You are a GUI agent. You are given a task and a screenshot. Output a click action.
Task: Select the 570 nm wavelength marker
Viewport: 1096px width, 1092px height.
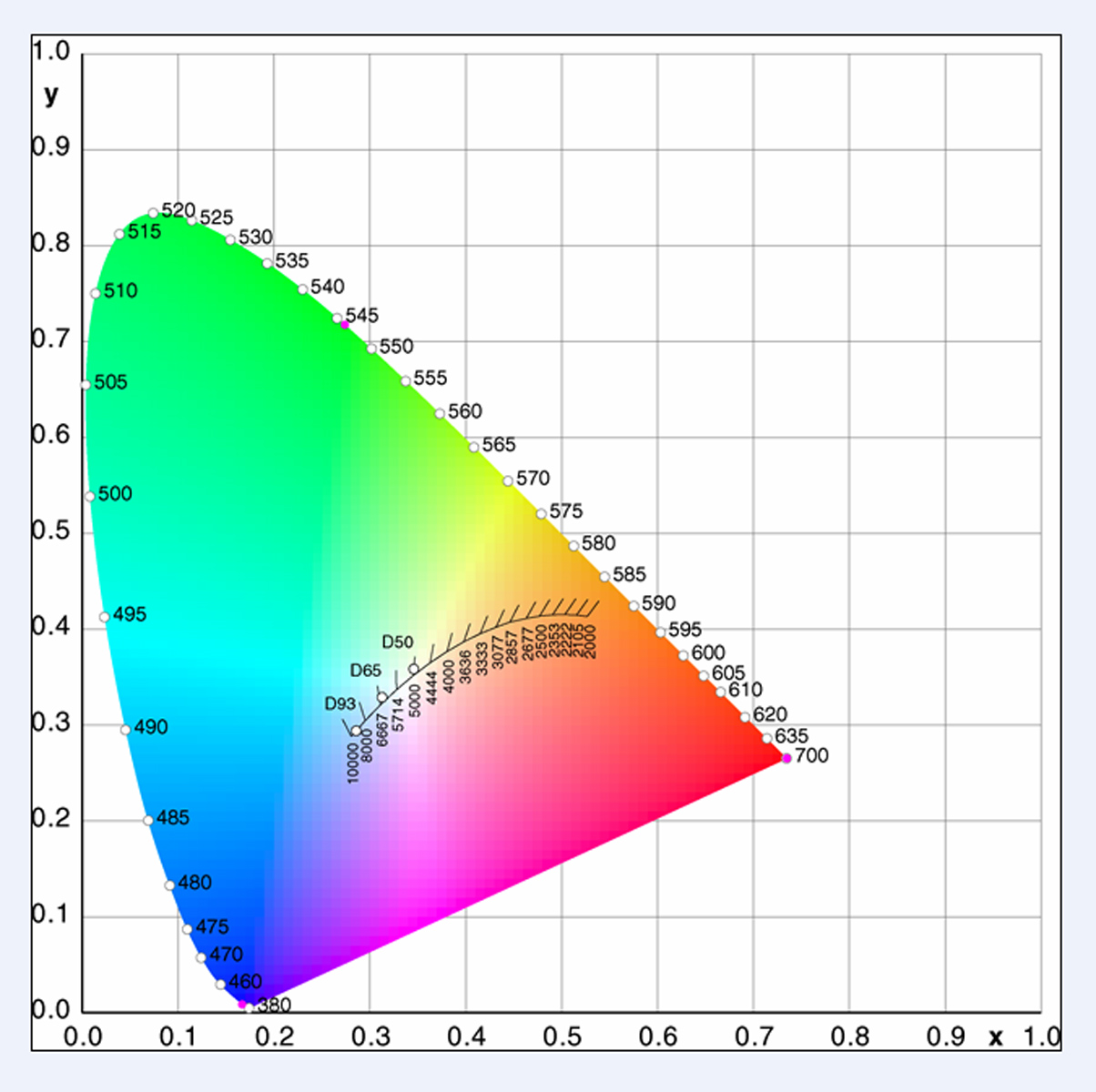(508, 480)
